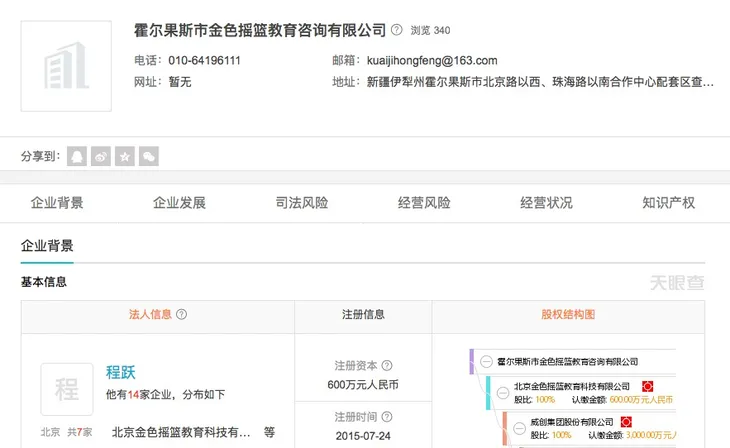Open 北京金色摇篮教育科技有 company link under 程跃
730x448 pixels.
[181, 432]
